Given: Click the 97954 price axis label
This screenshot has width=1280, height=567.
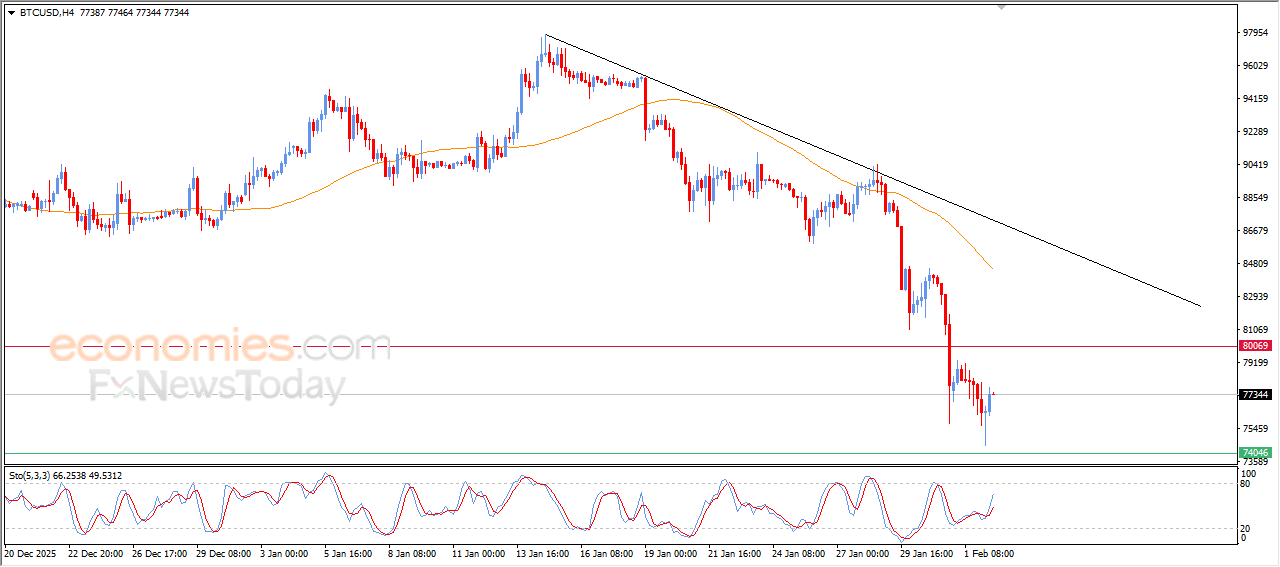Looking at the screenshot, I should tap(1255, 33).
